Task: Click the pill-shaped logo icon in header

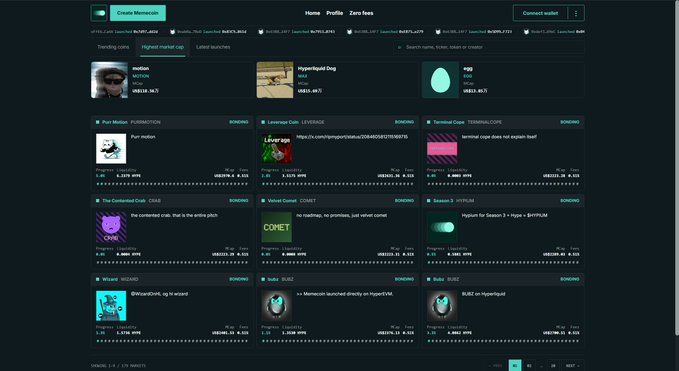Action: pos(99,13)
